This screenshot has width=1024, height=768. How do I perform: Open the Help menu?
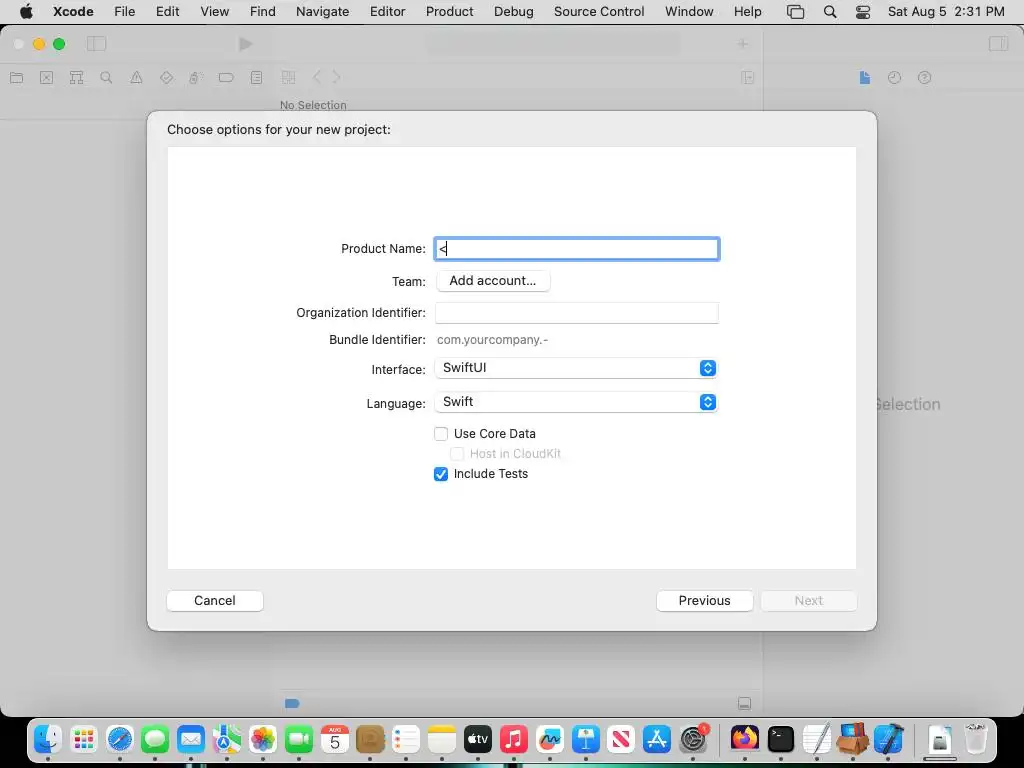click(747, 12)
